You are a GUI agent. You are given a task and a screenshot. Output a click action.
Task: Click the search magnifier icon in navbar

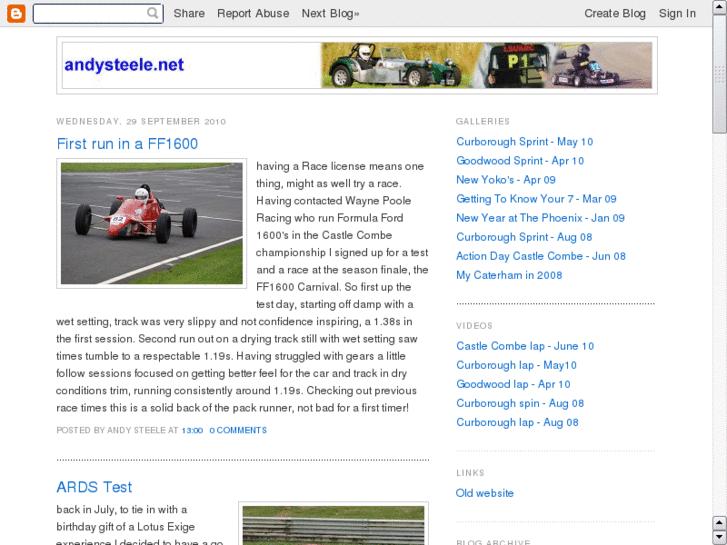coord(153,13)
